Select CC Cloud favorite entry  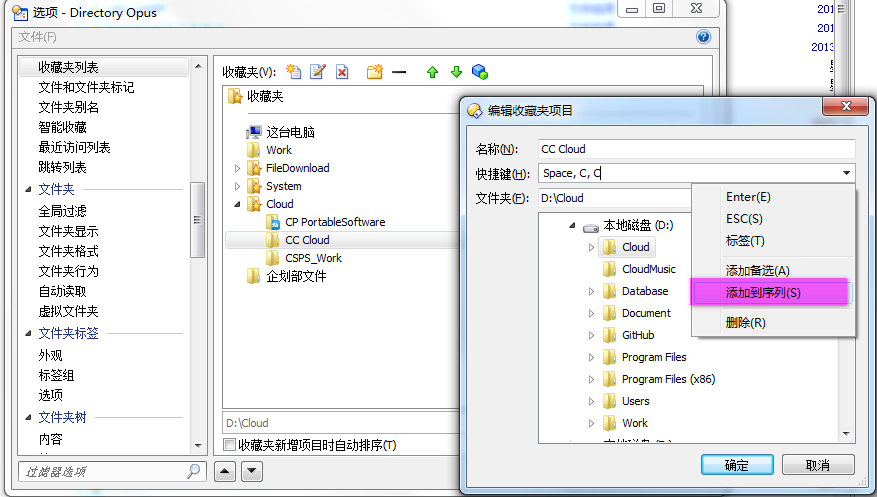[307, 240]
